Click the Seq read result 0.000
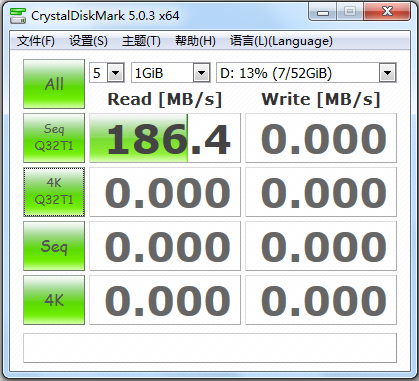The image size is (419, 381). point(165,246)
